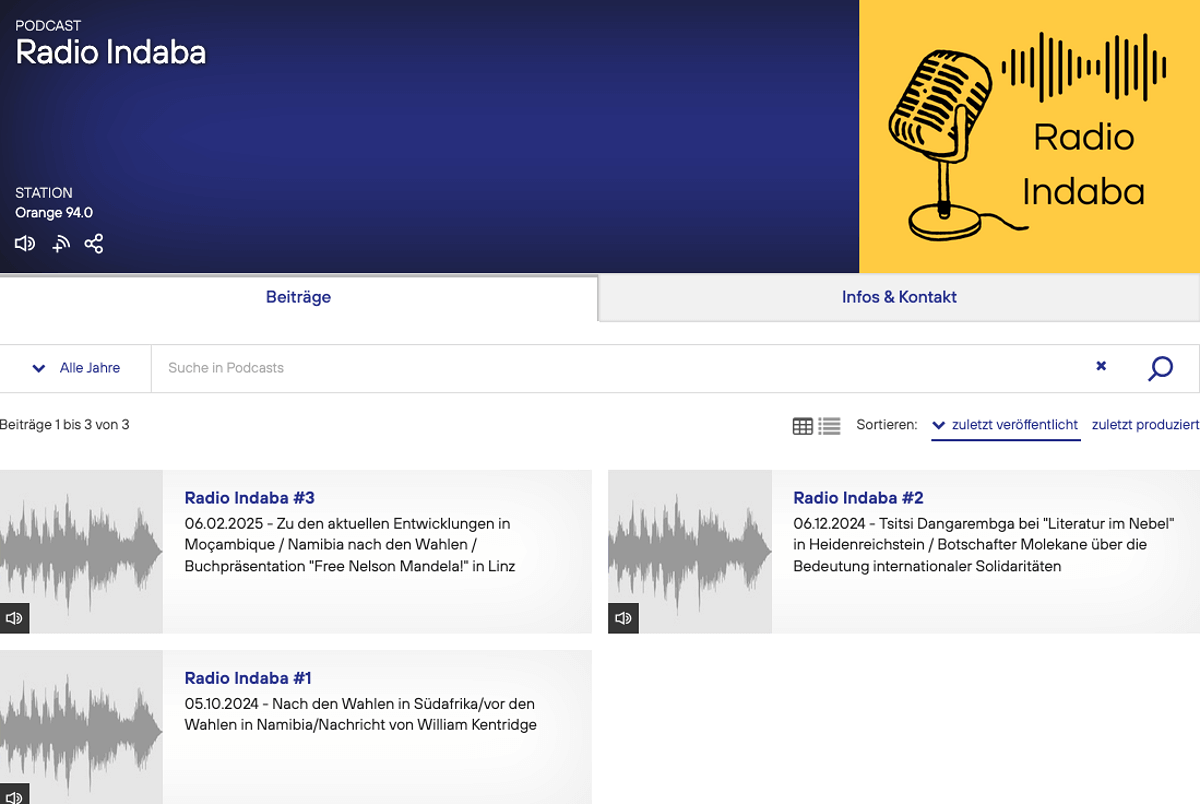Switch to list view

(829, 425)
